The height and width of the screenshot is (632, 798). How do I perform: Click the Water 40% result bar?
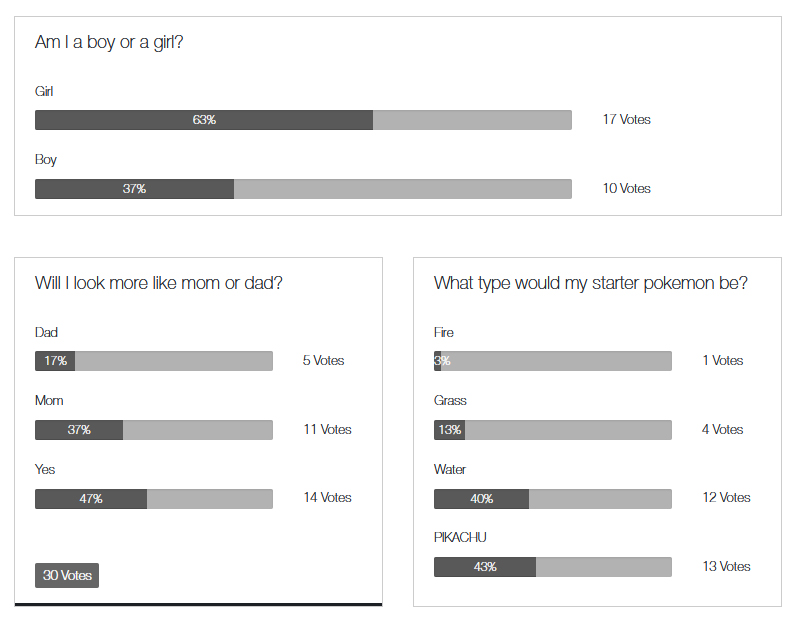[x=553, y=498]
